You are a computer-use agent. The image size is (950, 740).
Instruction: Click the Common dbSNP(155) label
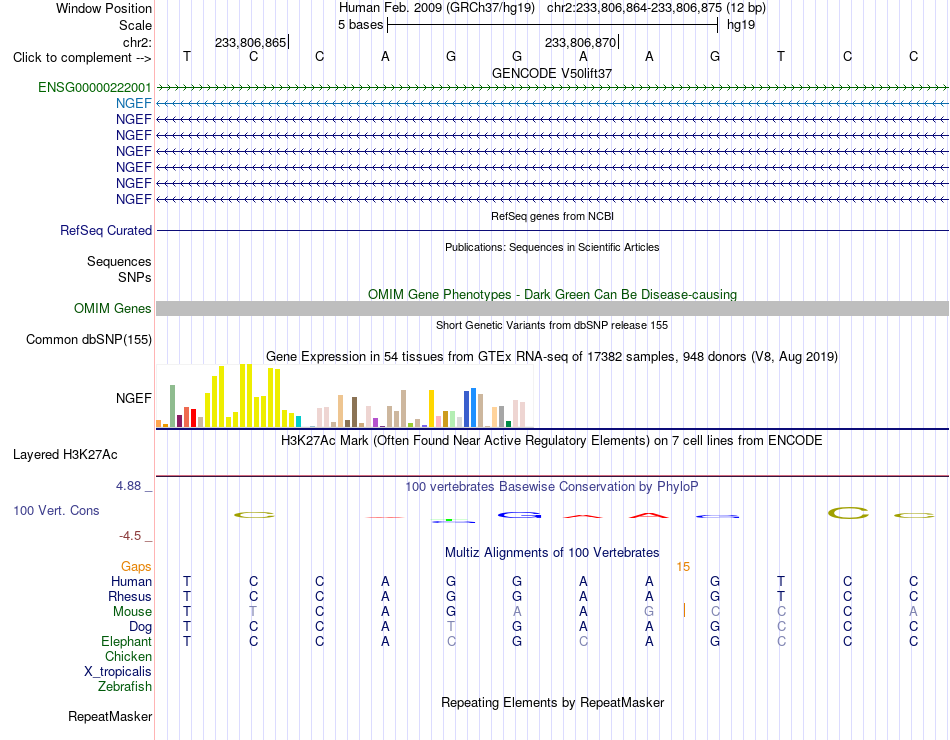(88, 339)
